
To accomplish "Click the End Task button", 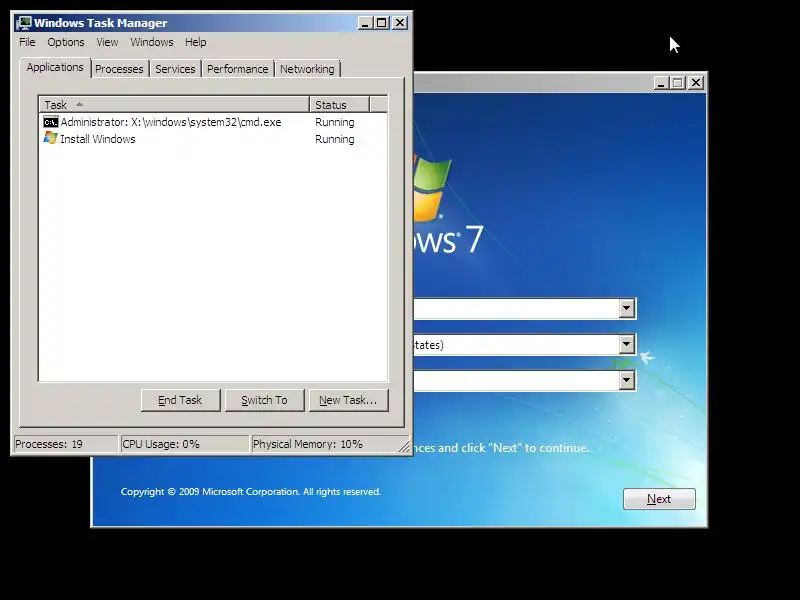I will pyautogui.click(x=181, y=400).
